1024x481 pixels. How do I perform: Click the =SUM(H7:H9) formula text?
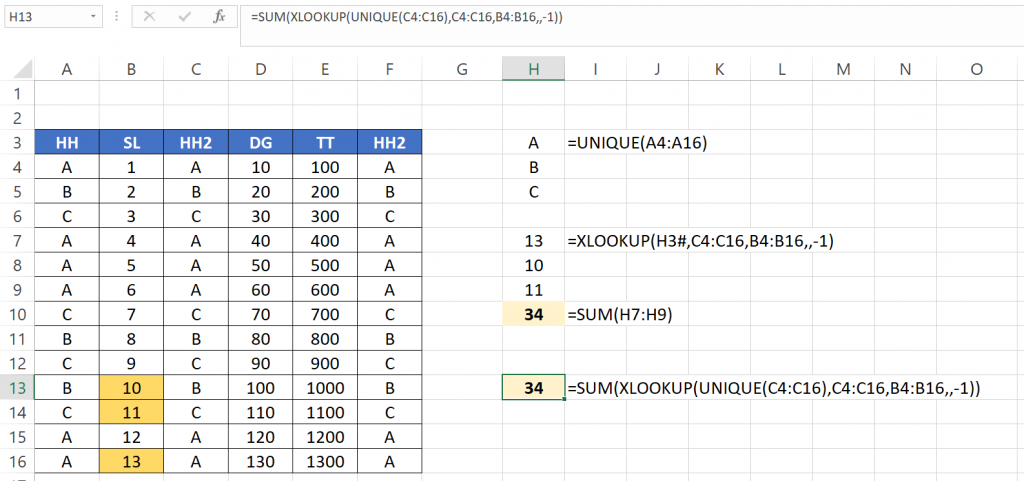[620, 315]
